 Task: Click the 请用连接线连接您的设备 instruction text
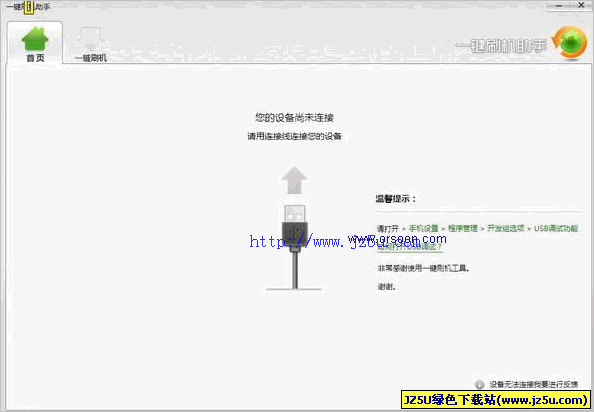(x=294, y=136)
